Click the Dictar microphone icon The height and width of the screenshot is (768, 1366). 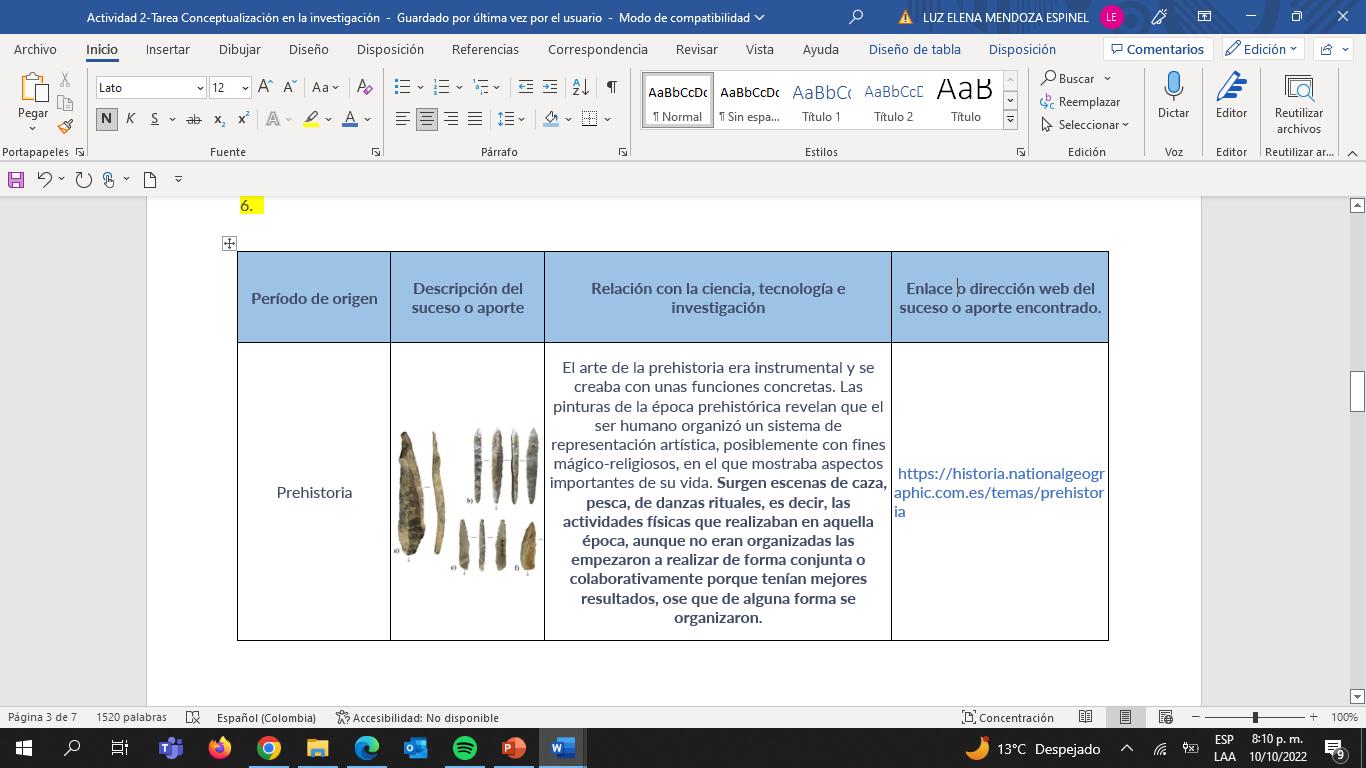(x=1173, y=88)
